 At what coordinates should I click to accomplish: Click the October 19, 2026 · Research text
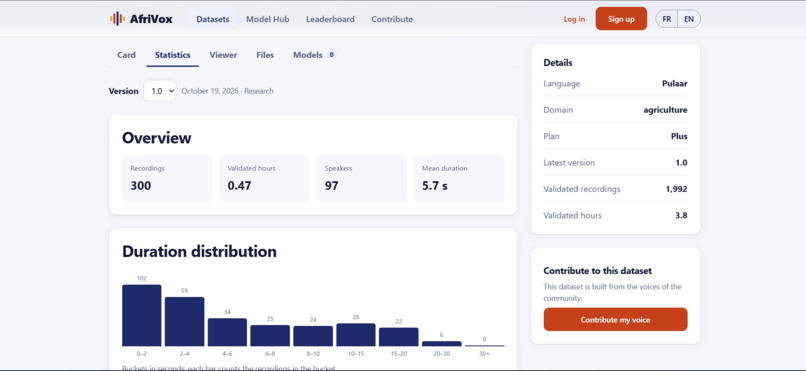tap(228, 91)
